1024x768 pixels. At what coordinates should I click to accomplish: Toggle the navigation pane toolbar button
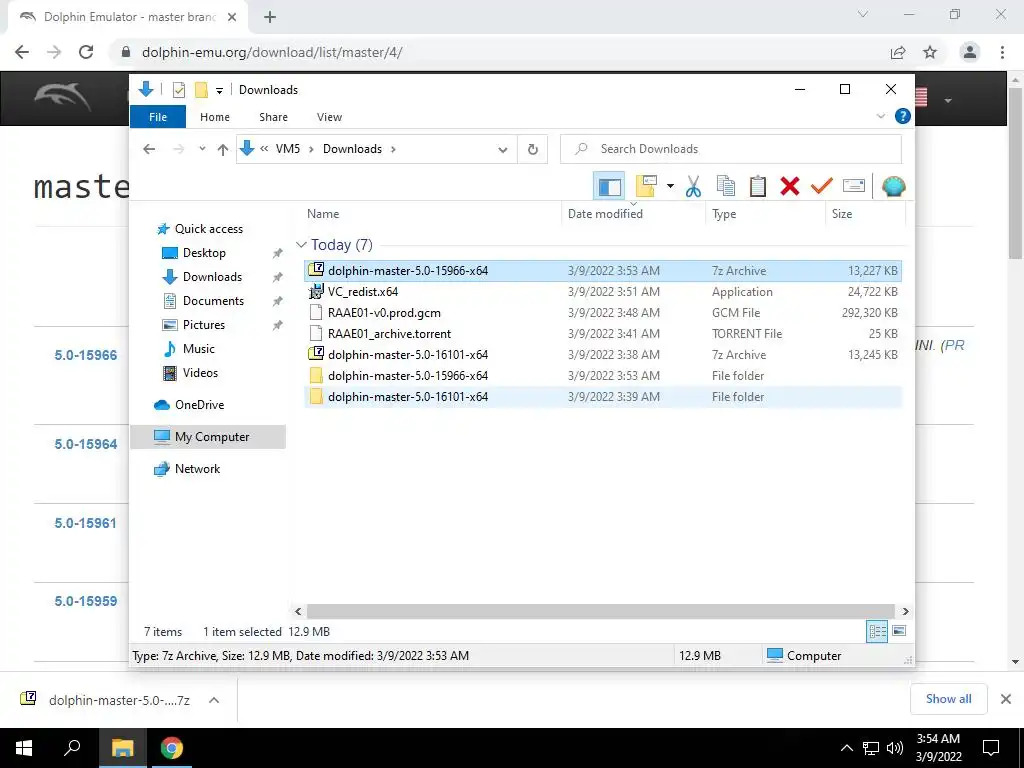(x=609, y=187)
